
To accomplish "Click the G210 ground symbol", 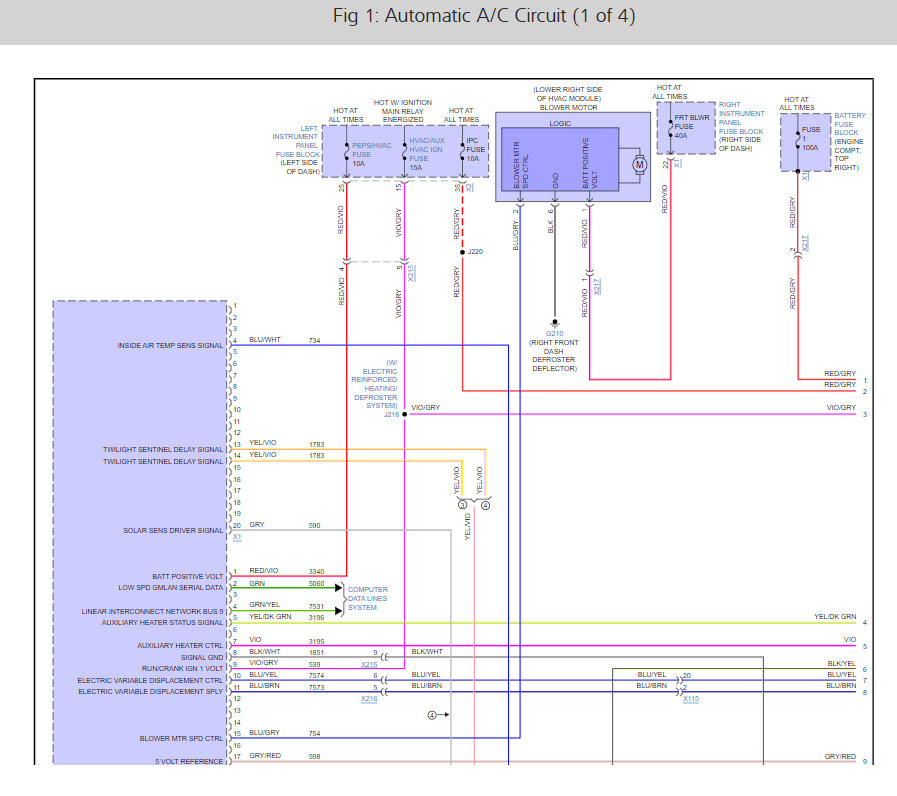I will coord(554,323).
